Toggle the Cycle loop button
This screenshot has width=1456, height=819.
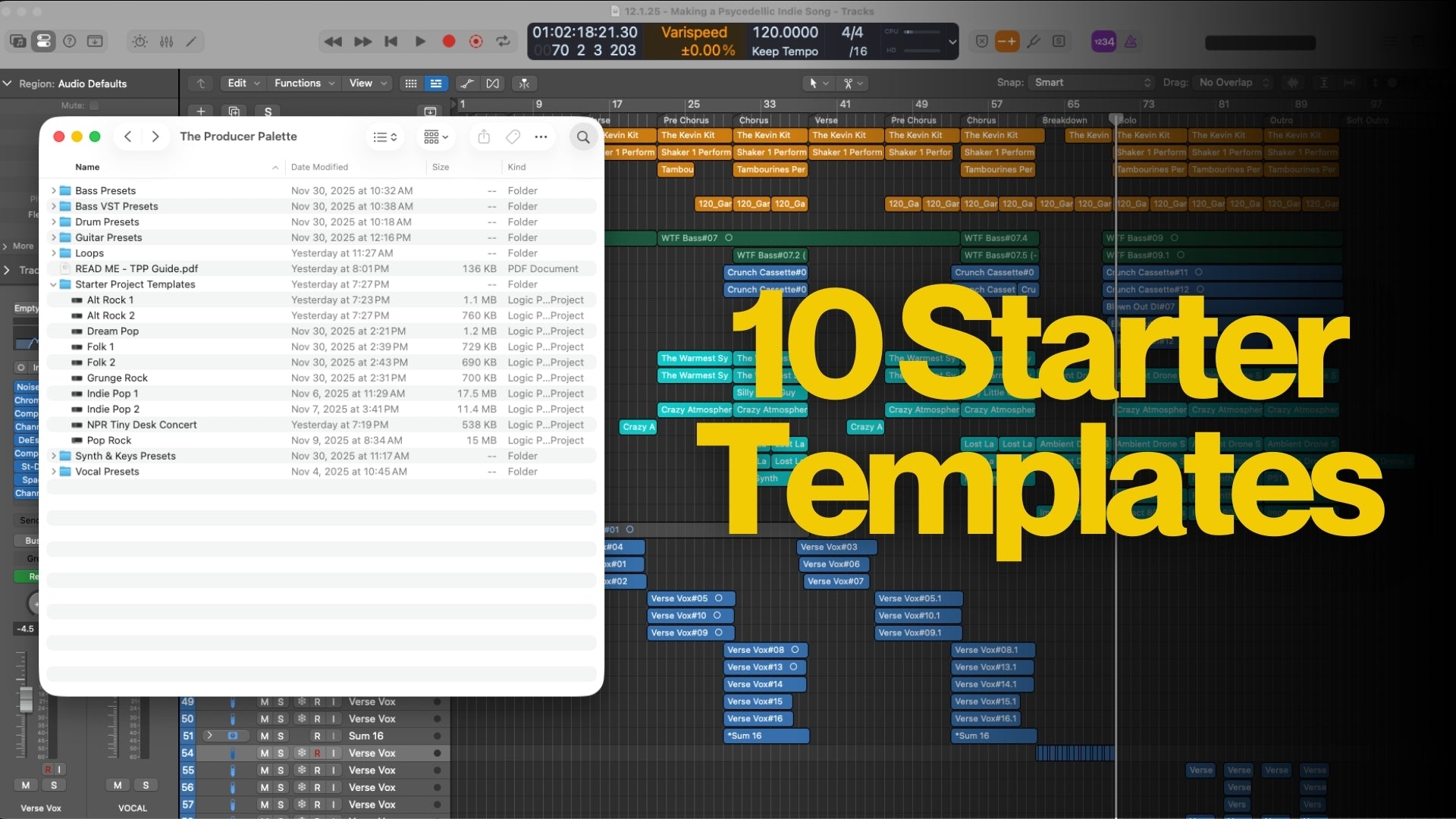(x=503, y=42)
